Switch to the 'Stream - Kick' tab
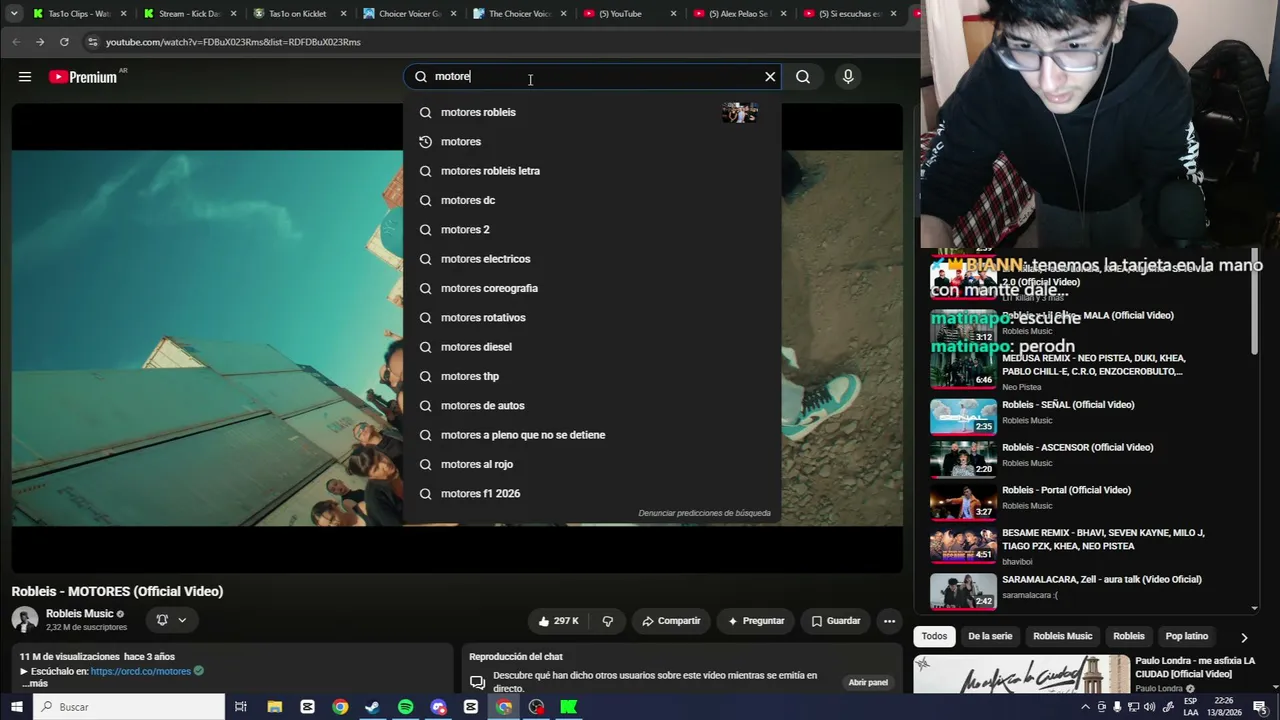Viewport: 1280px width, 720px height. 190,14
